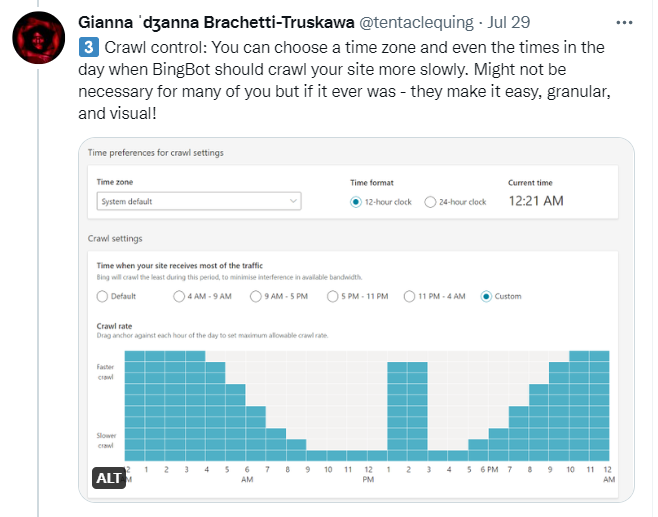
Task: Select the 12-hour clock radio button
Action: point(355,202)
